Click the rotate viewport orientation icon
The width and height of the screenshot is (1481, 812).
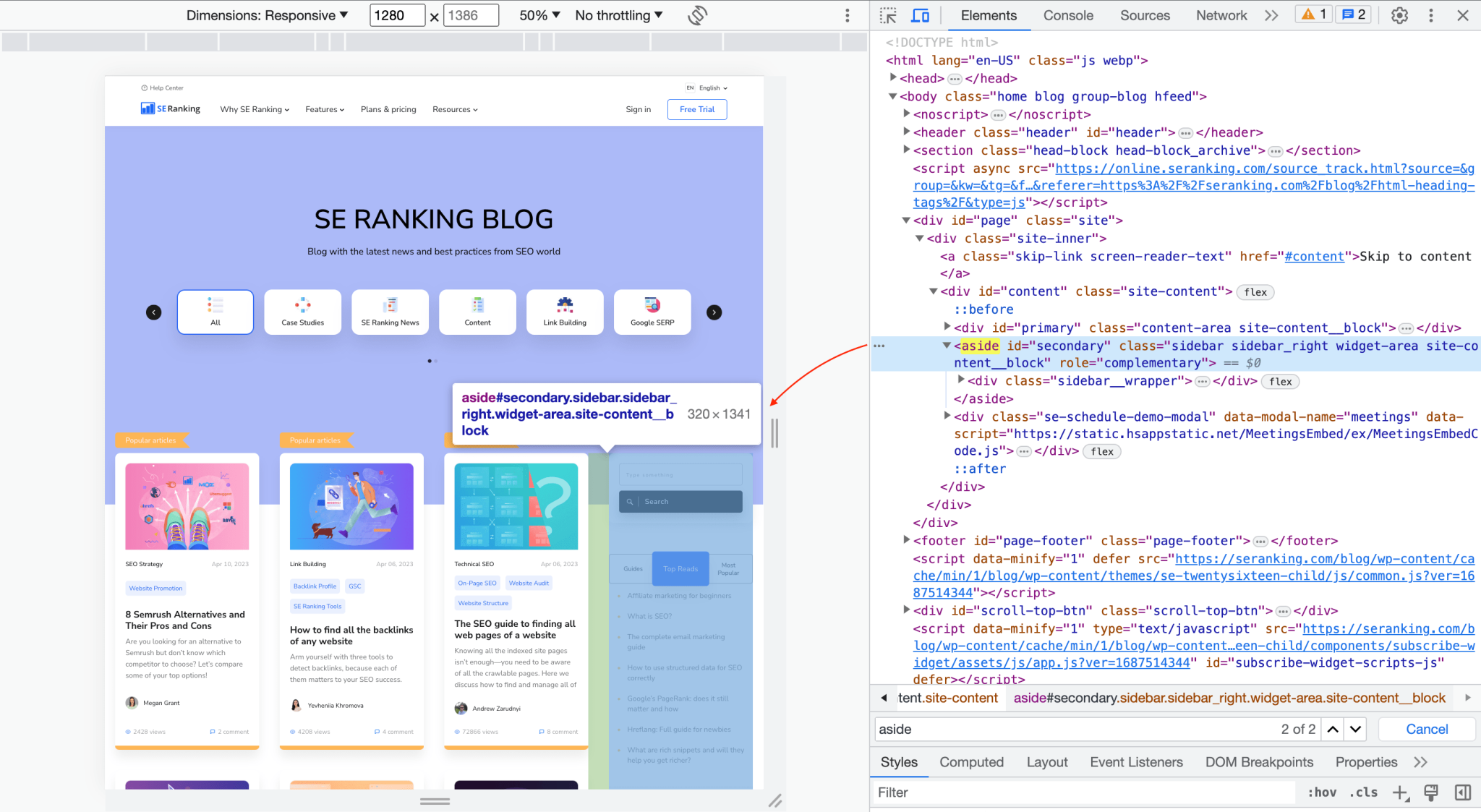(696, 14)
